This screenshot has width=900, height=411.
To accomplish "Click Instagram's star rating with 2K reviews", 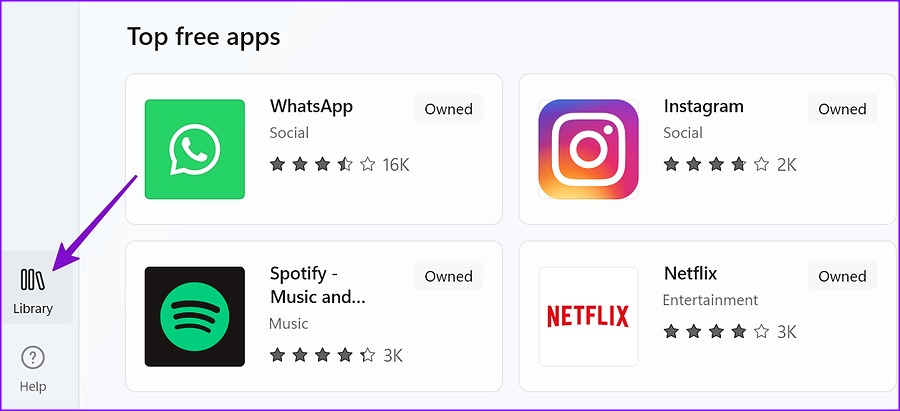I will [x=730, y=165].
